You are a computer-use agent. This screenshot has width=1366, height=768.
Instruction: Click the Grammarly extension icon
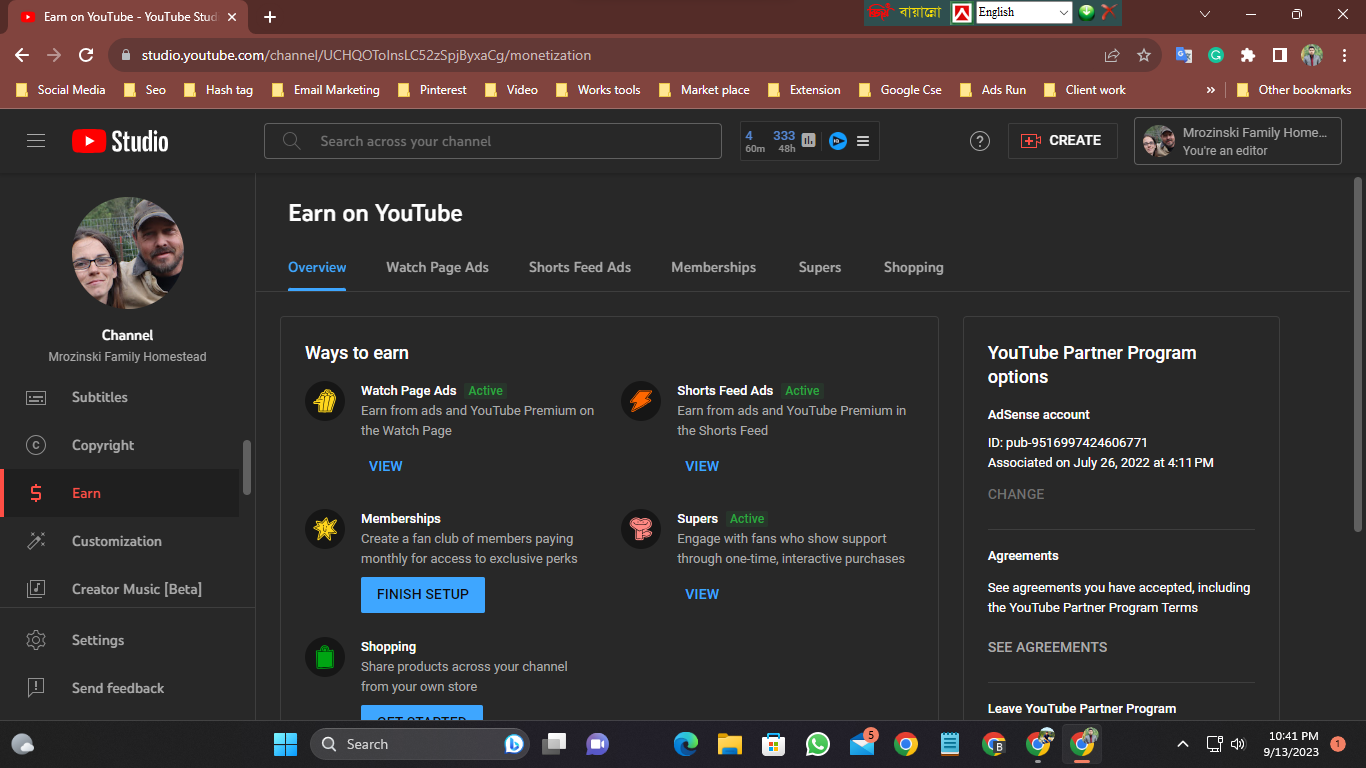click(1216, 55)
